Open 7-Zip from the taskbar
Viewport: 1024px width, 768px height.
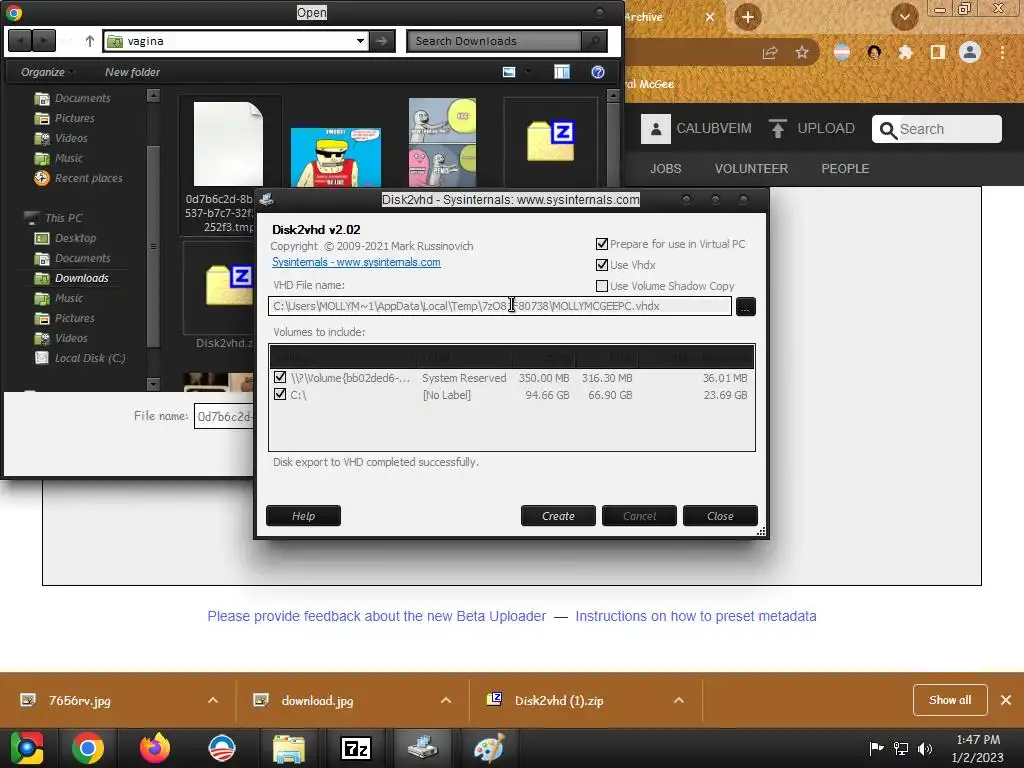tap(356, 748)
